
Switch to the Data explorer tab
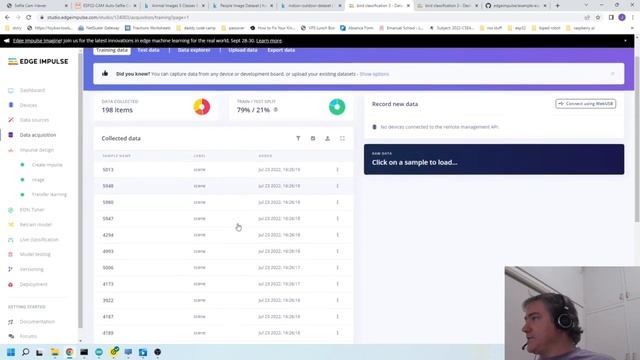coord(194,50)
